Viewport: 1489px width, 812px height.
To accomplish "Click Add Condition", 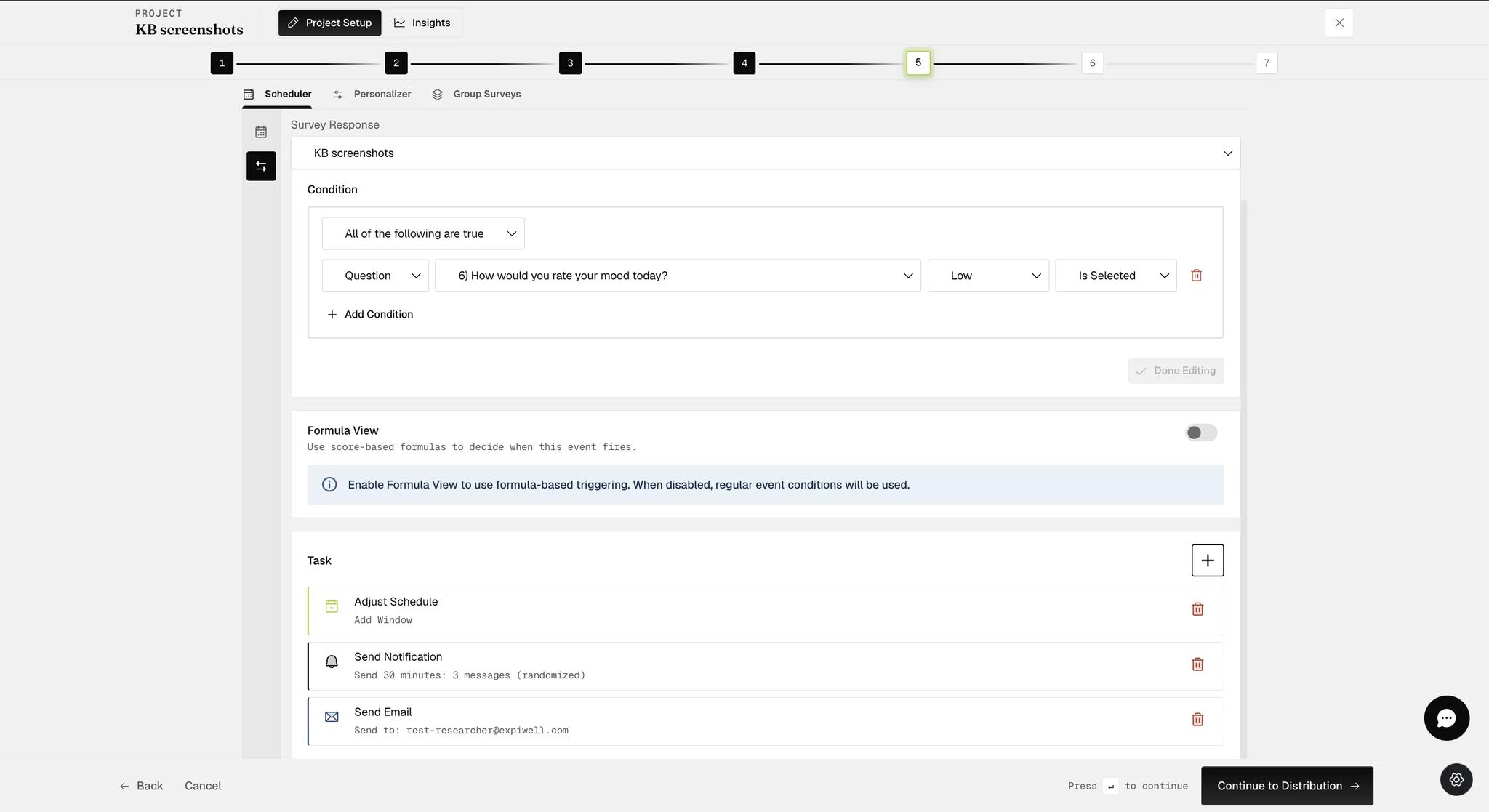I will tap(370, 315).
